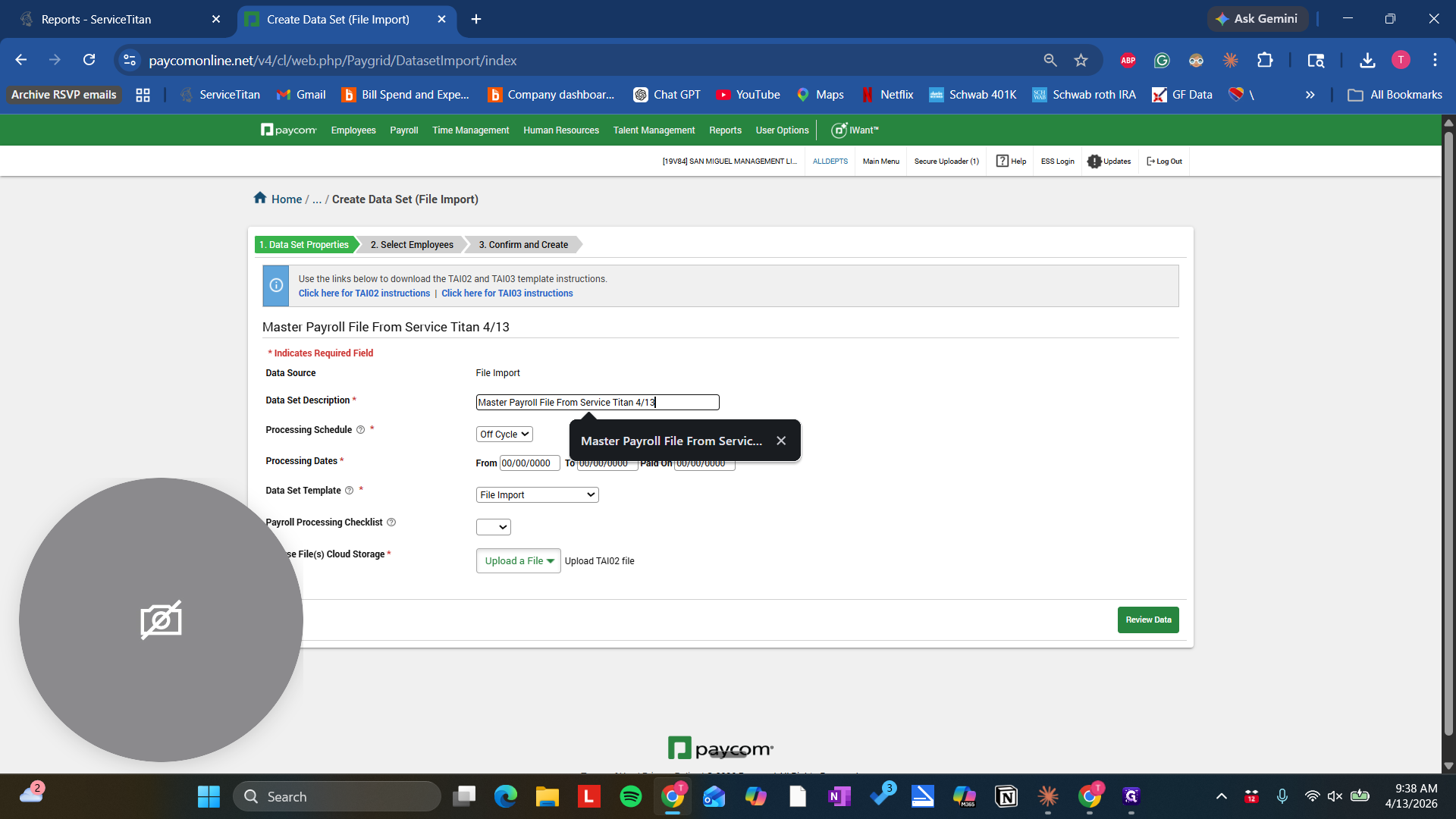Open the Payroll menu
The height and width of the screenshot is (819, 1456).
(403, 130)
